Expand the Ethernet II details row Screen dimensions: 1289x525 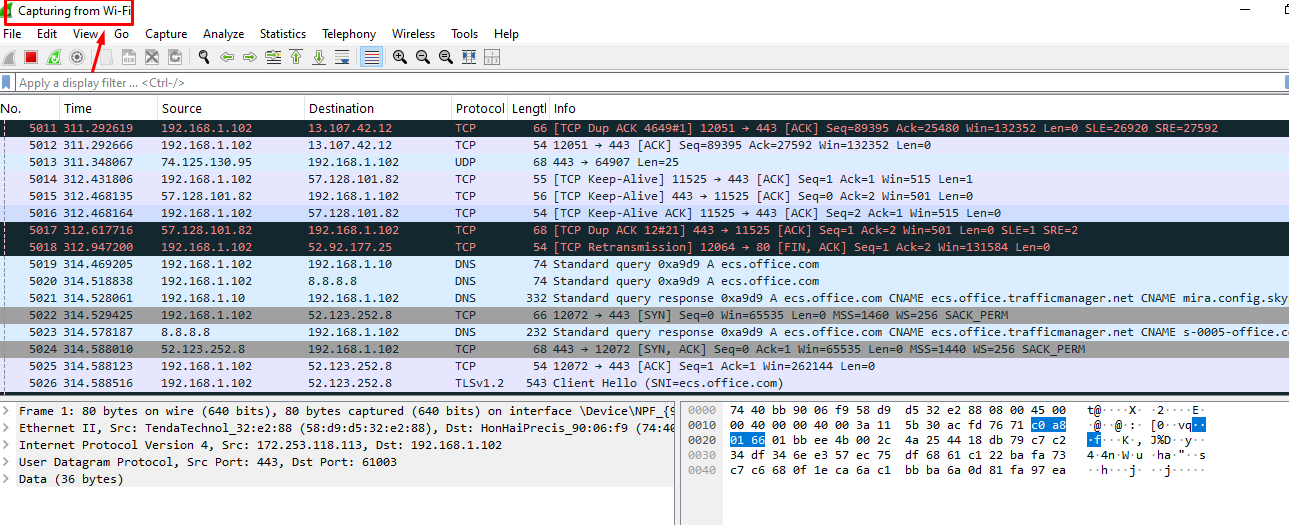[x=6, y=428]
